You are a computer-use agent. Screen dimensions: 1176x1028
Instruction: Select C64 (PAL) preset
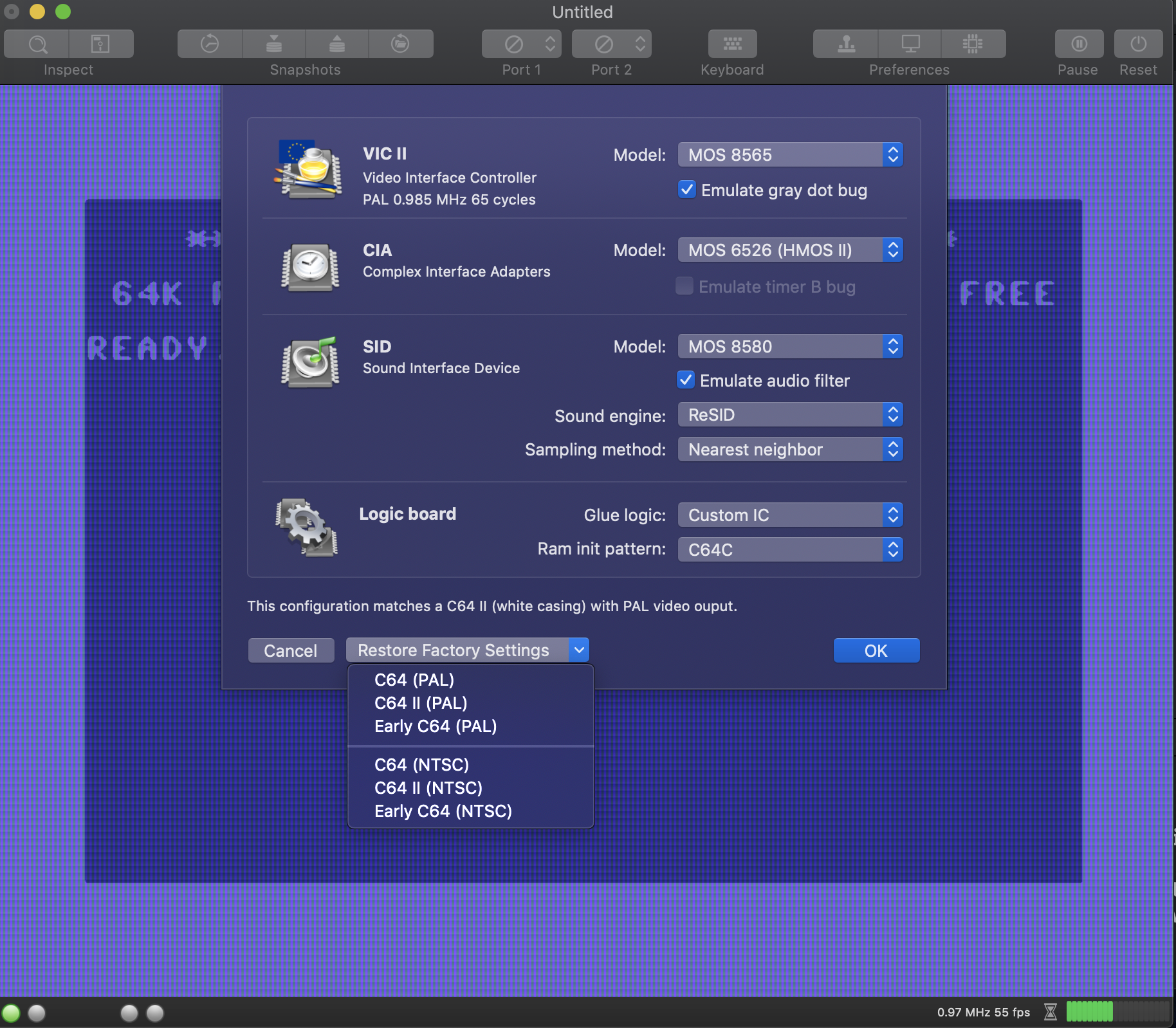pos(470,679)
